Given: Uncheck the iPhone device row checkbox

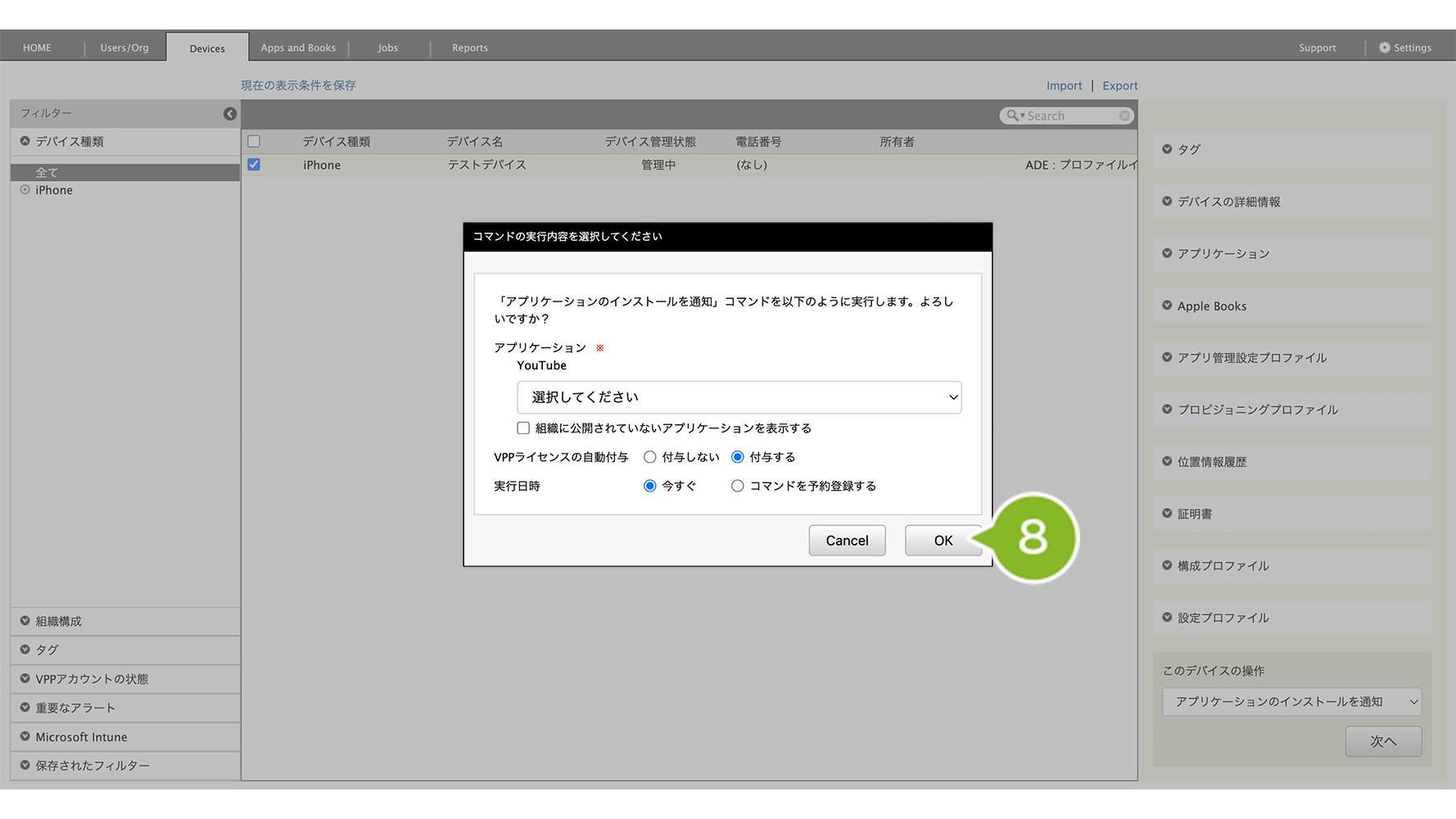Looking at the screenshot, I should click(254, 165).
